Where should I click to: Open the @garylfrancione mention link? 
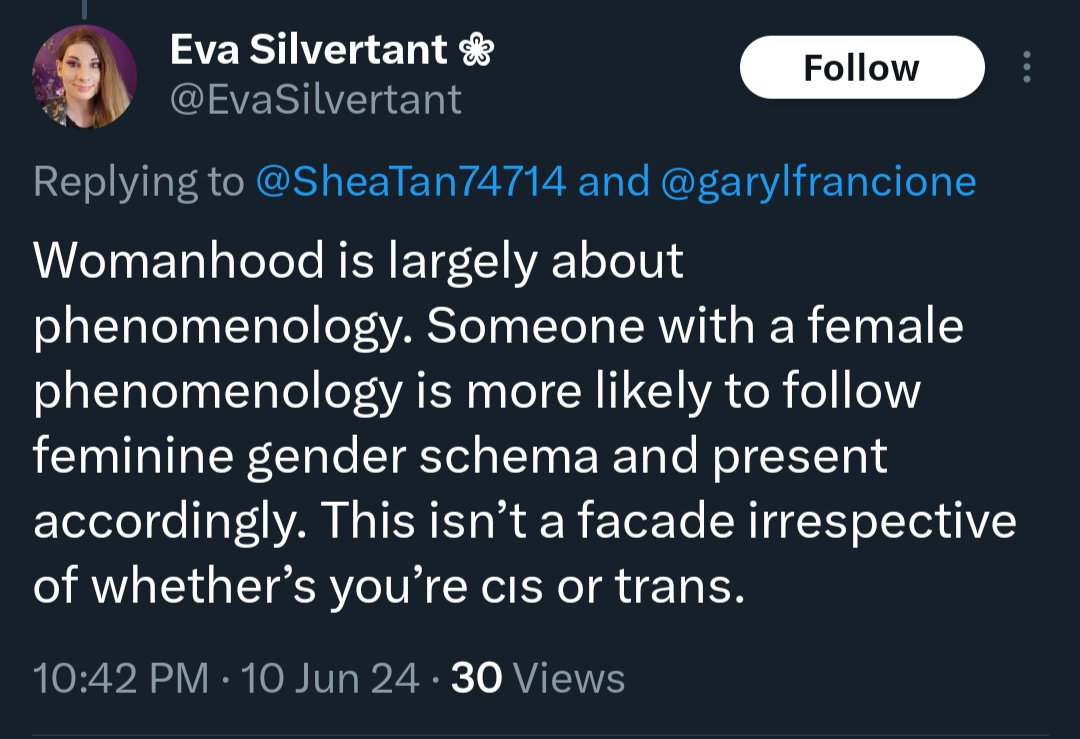click(818, 182)
